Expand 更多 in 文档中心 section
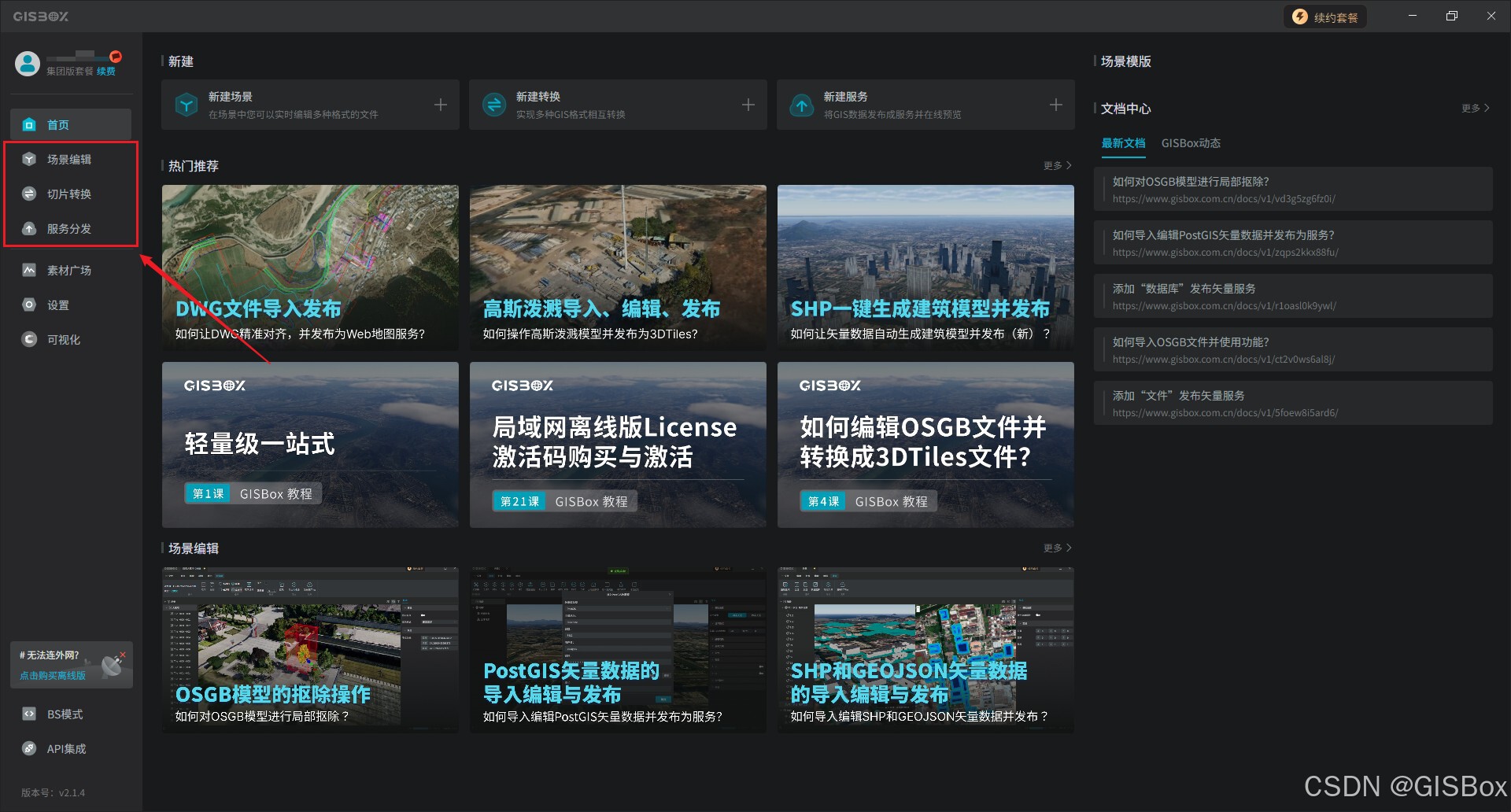Image resolution: width=1511 pixels, height=812 pixels. pyautogui.click(x=1476, y=108)
